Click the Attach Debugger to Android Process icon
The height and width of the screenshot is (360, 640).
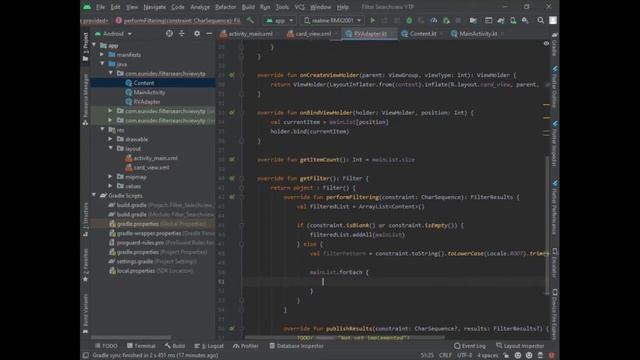pyautogui.click(x=446, y=20)
